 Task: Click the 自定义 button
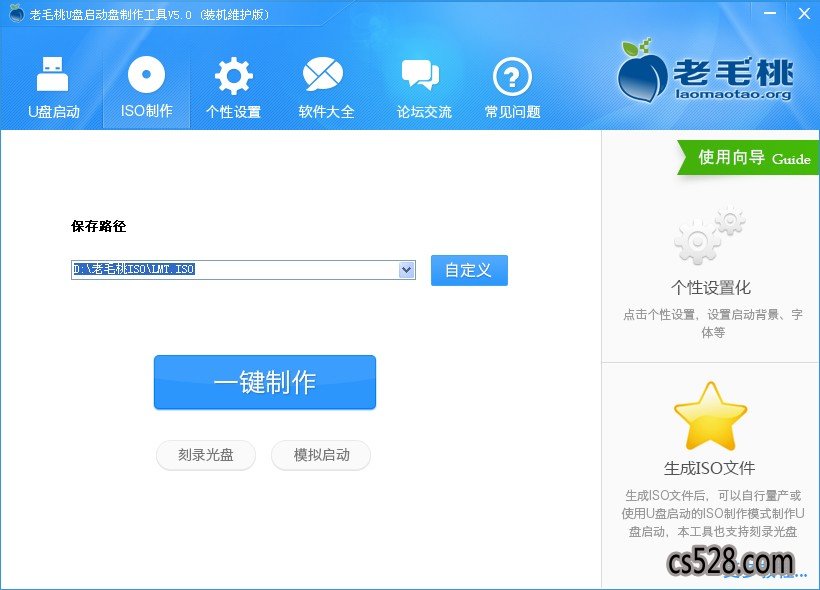[x=469, y=270]
